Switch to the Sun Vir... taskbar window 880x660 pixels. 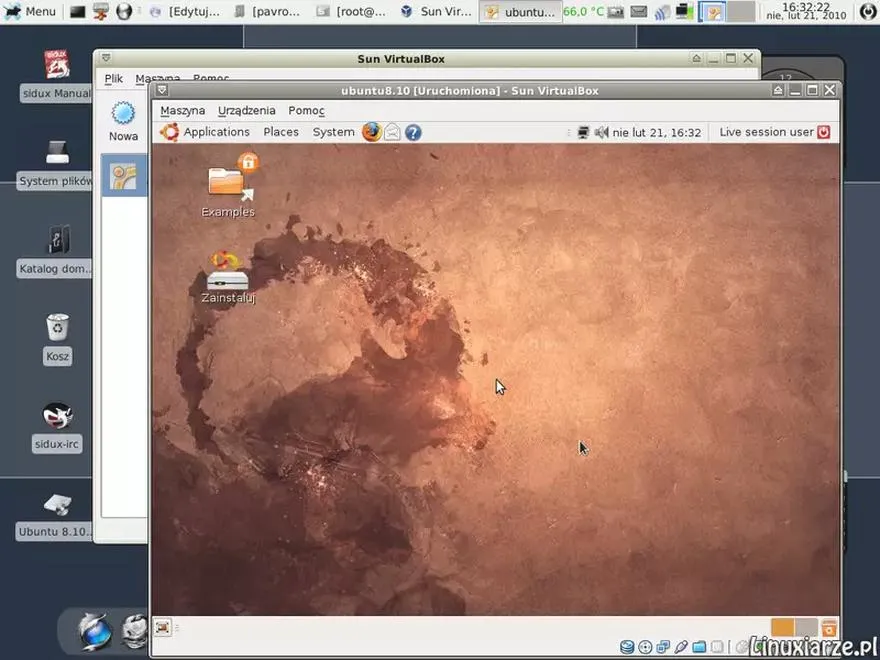(x=437, y=12)
